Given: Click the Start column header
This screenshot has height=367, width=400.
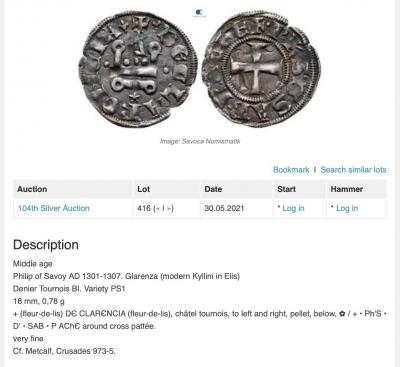Looking at the screenshot, I should coord(286,189).
